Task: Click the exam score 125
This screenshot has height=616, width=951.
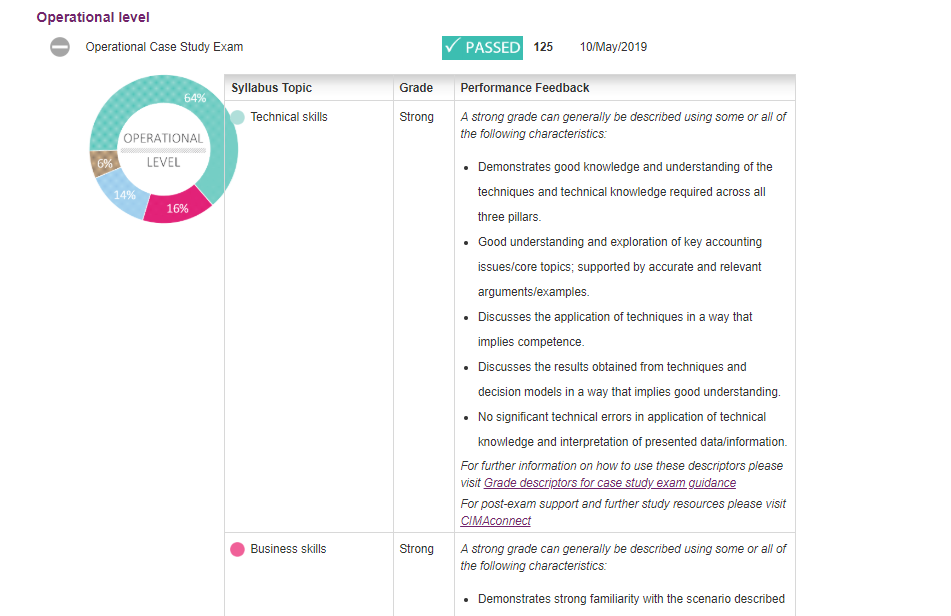Action: pos(543,47)
